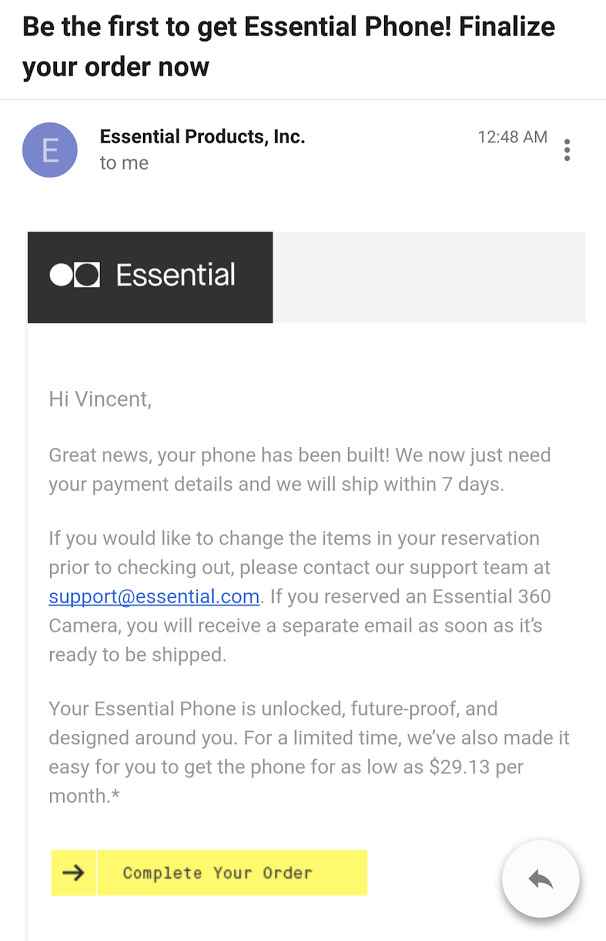Image resolution: width=606 pixels, height=941 pixels.
Task: Tap the sender avatar letter E
Action: tap(50, 150)
